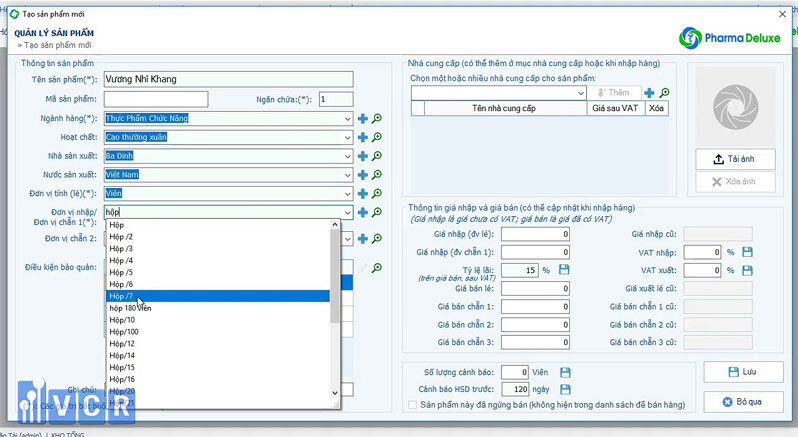Open Nước sản xuất dropdown arrow
Screen dimensions: 798x437
tap(348, 175)
